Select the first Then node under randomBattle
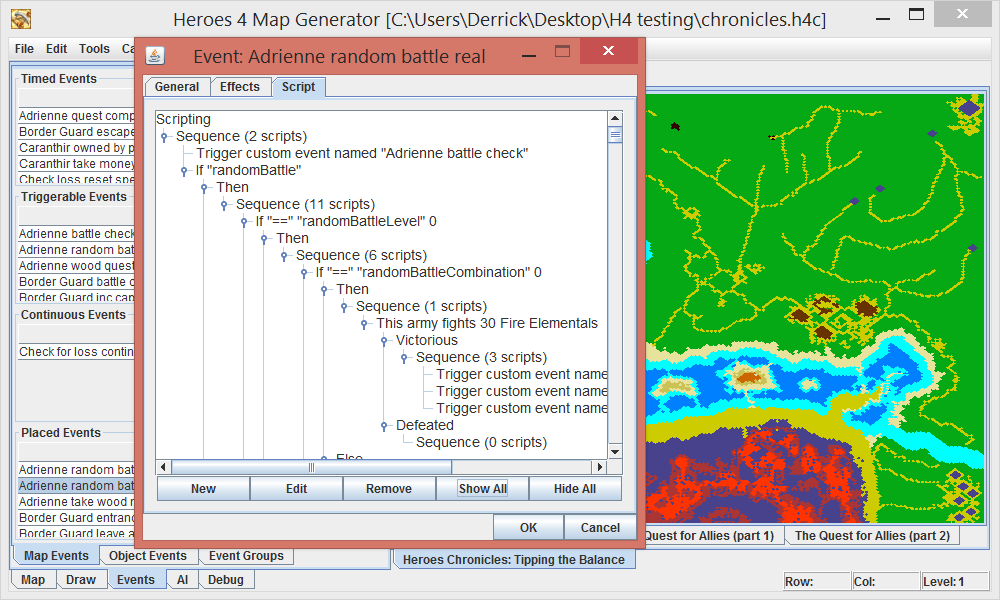1000x600 pixels. click(232, 187)
